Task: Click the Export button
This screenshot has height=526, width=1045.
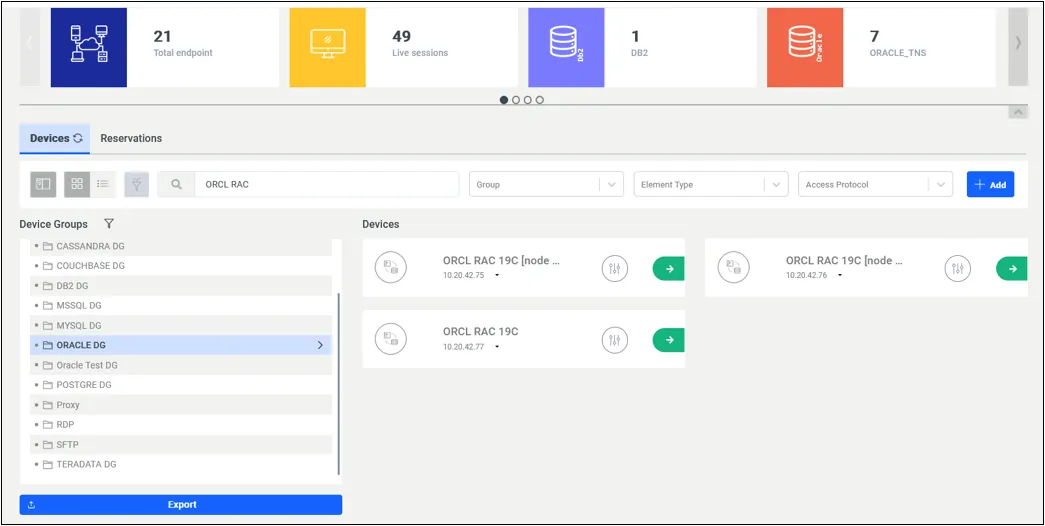Action: (x=181, y=505)
